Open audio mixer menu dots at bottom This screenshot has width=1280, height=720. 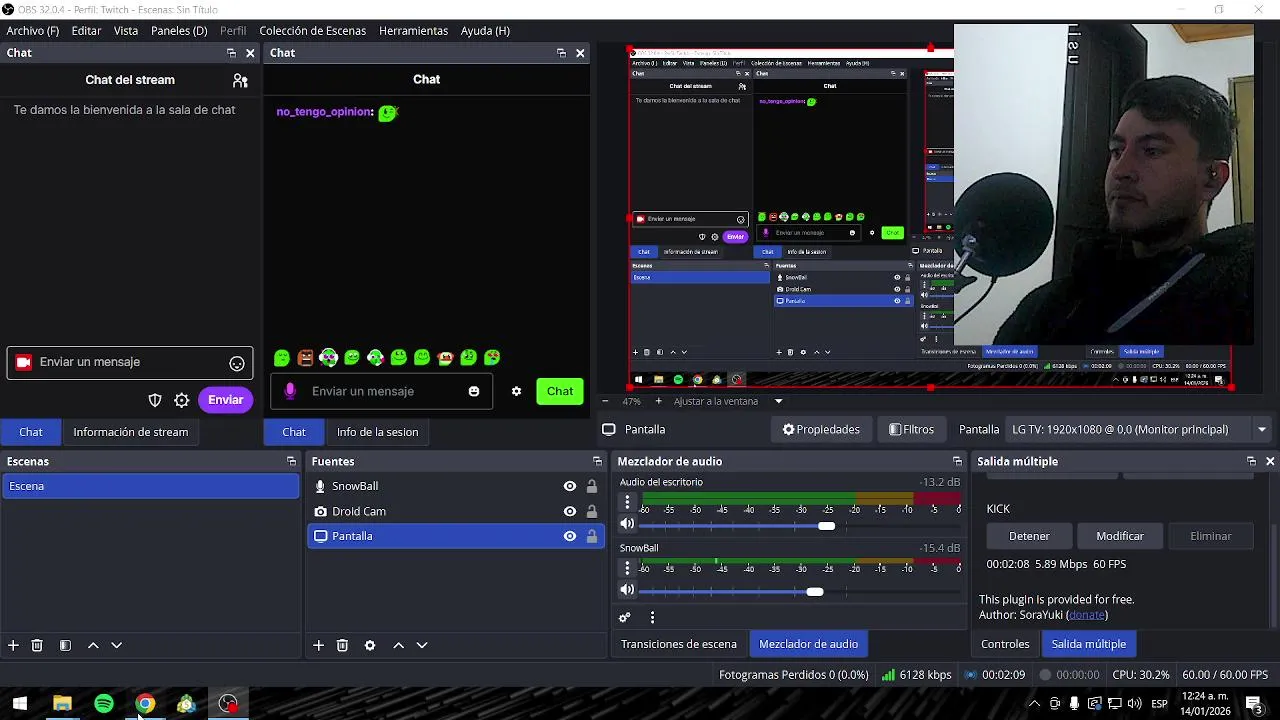(652, 617)
